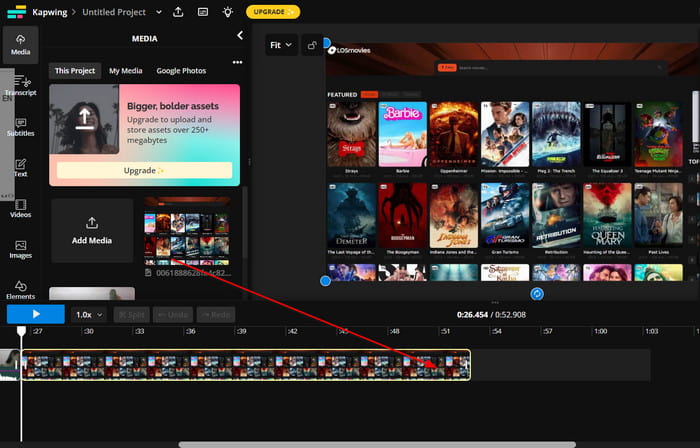Viewport: 700px width, 448px height.
Task: Click the Oppenheimer poster in canvas
Action: coord(454,134)
